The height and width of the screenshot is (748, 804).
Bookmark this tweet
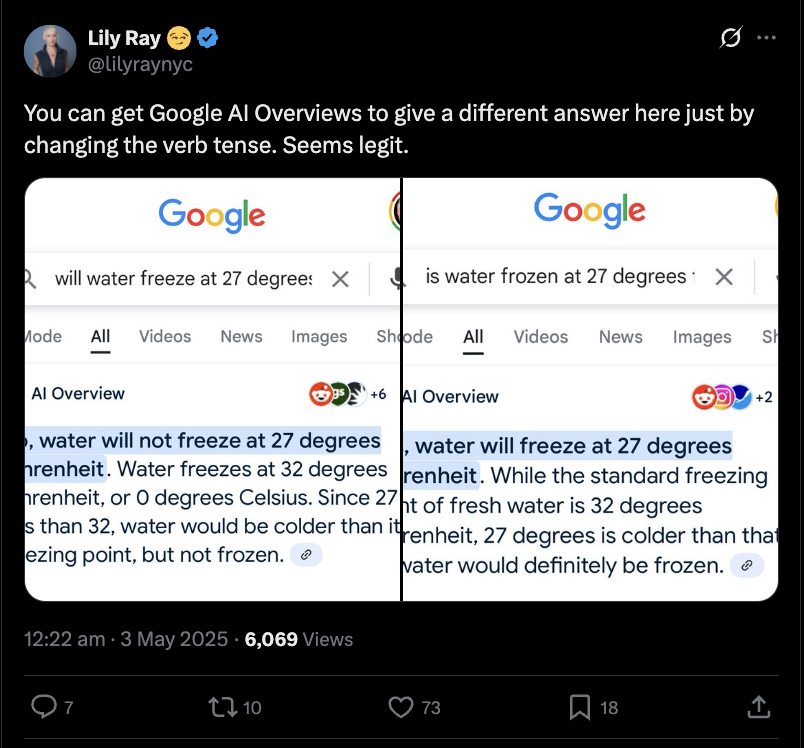tap(580, 708)
